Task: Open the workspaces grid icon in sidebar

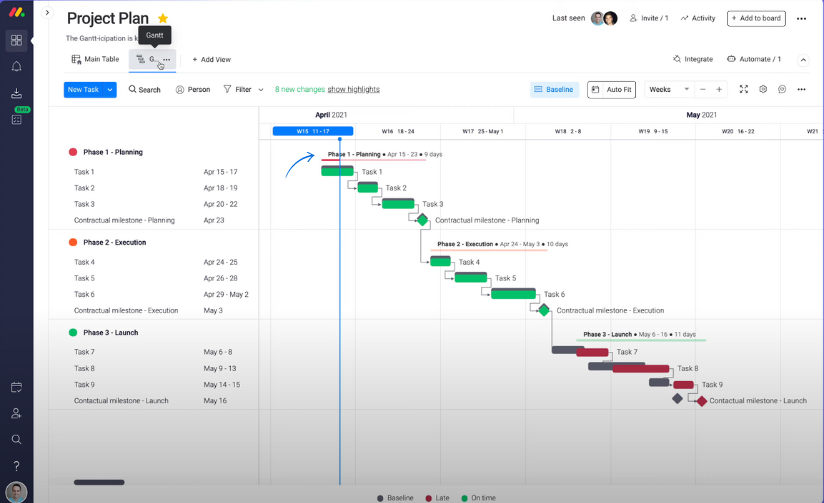Action: tap(16, 40)
